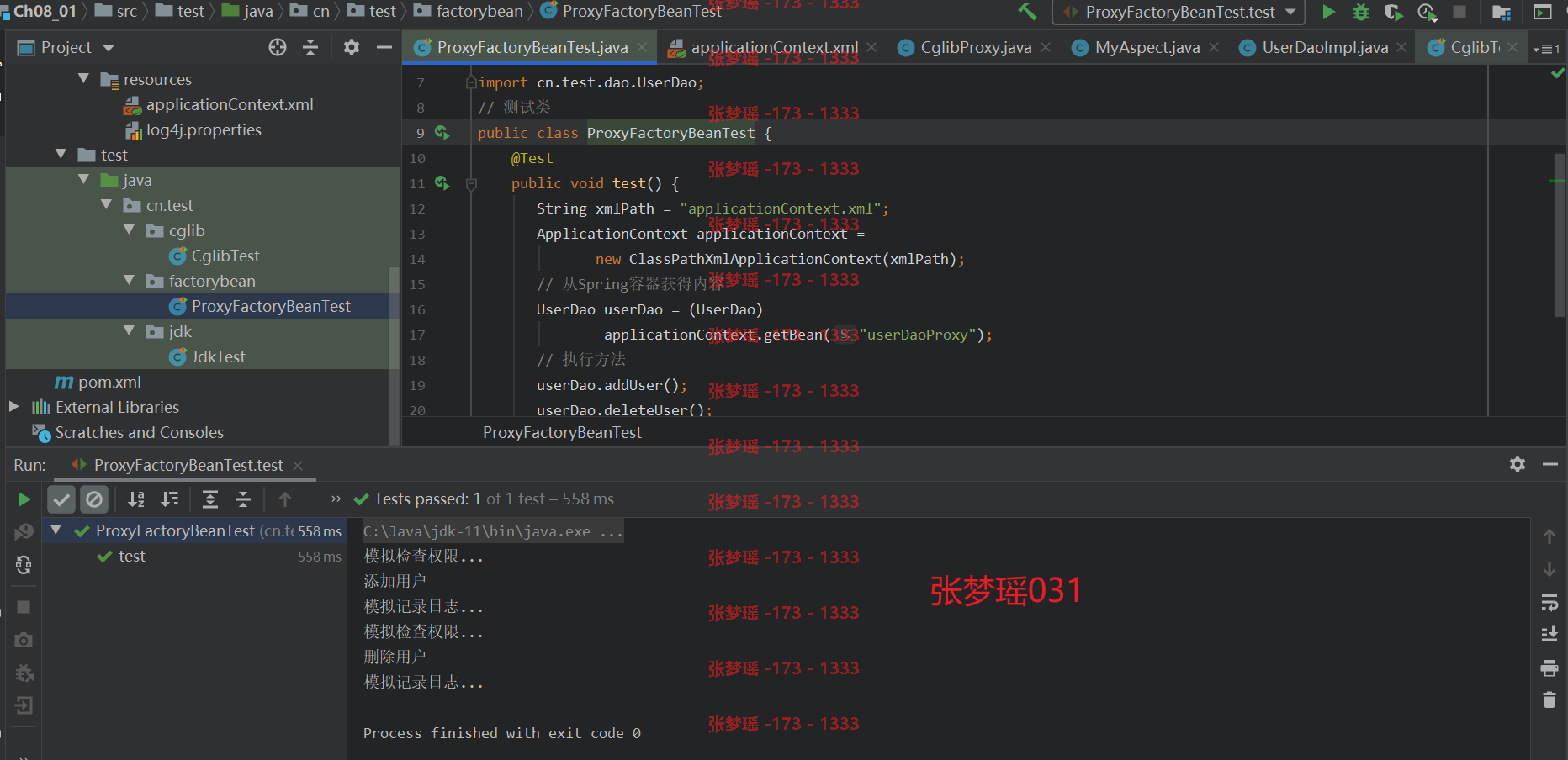Screen dimensions: 1568x760
Task: Toggle code fold at test() method
Action: coord(471,183)
